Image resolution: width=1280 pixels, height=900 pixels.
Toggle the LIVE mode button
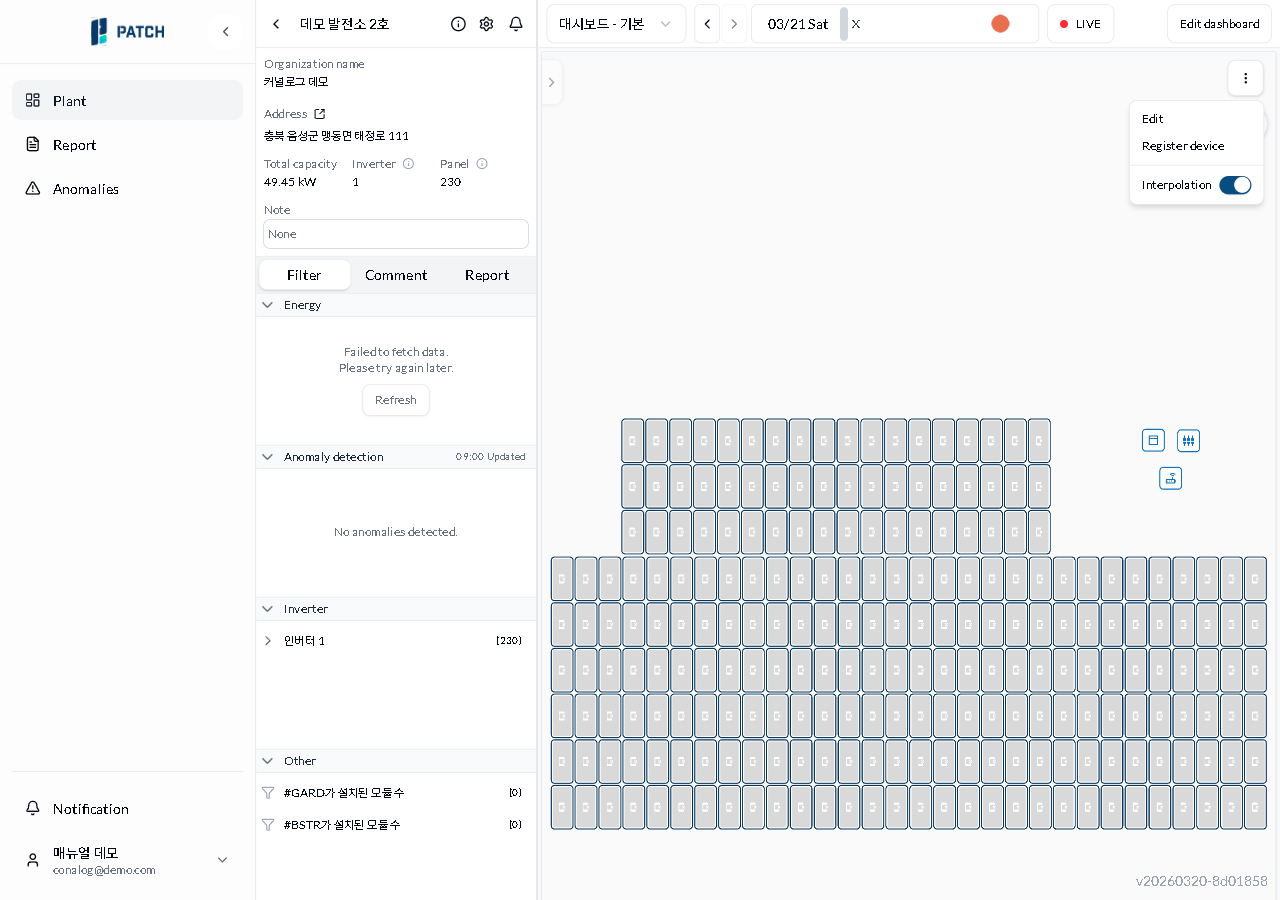pyautogui.click(x=1080, y=24)
